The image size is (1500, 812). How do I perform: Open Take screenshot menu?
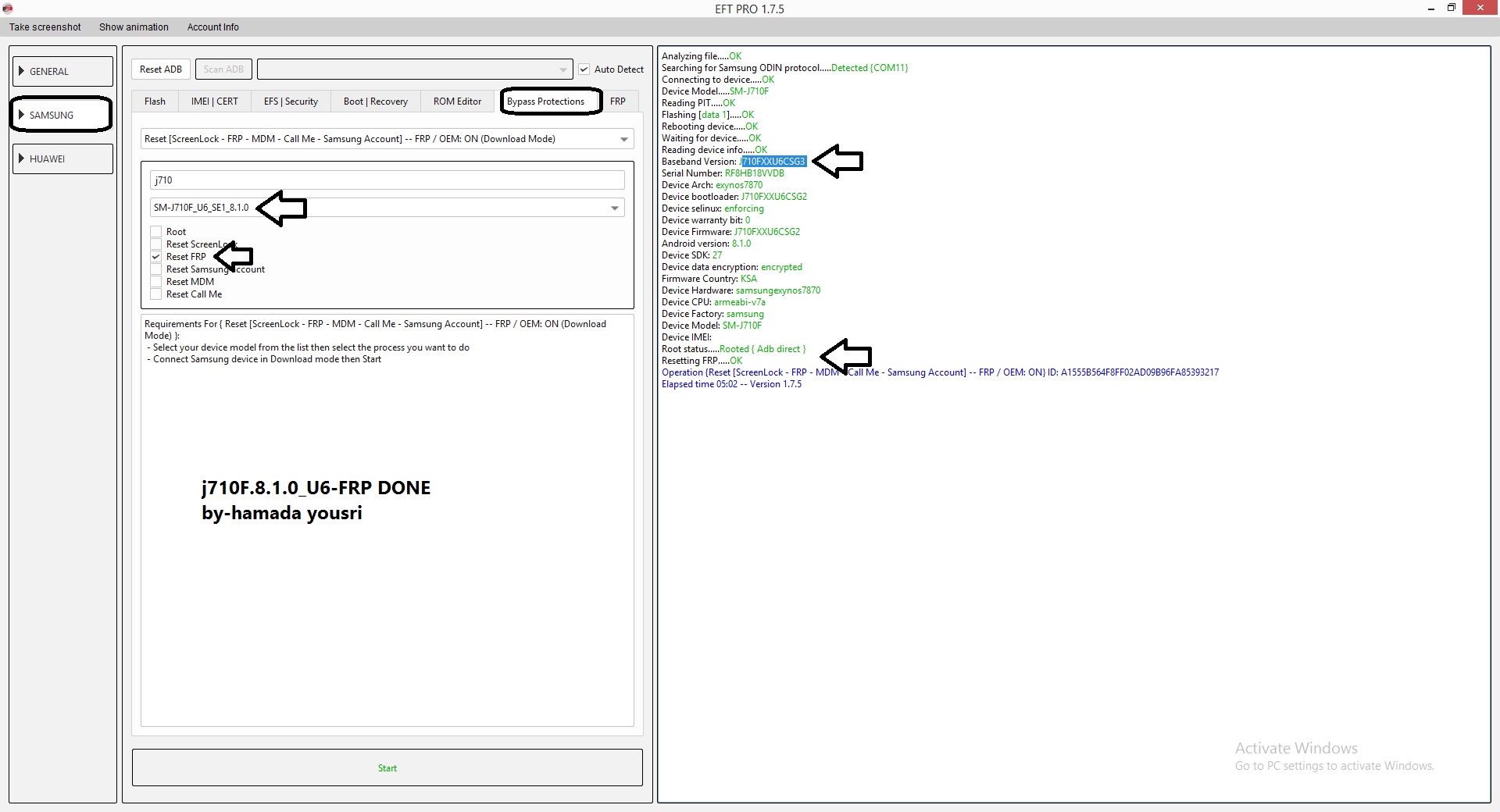(45, 27)
